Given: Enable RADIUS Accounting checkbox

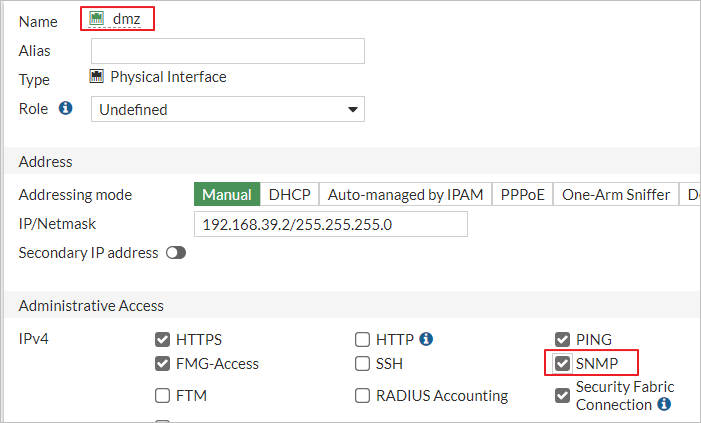Looking at the screenshot, I should coord(362,396).
